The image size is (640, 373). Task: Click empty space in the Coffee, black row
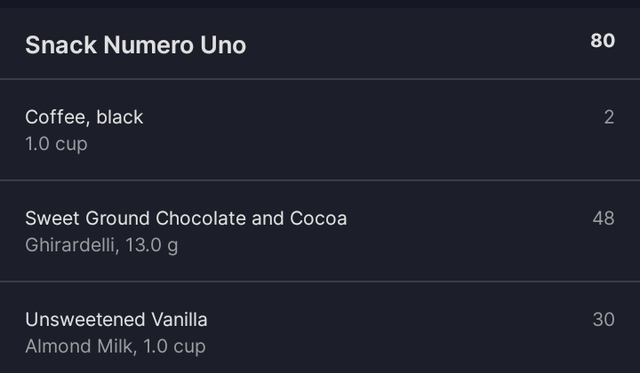(x=367, y=130)
